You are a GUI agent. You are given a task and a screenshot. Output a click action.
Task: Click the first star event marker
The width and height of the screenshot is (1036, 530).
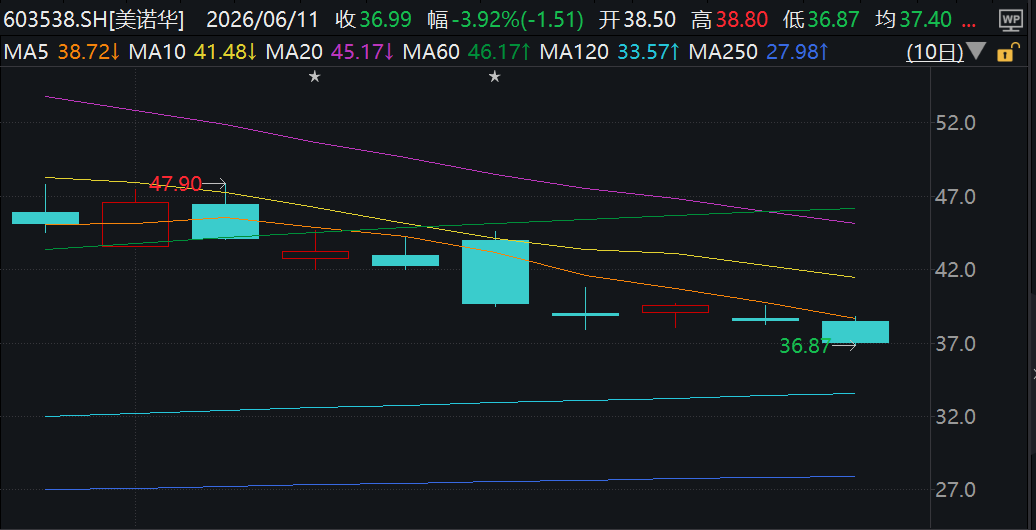[314, 77]
